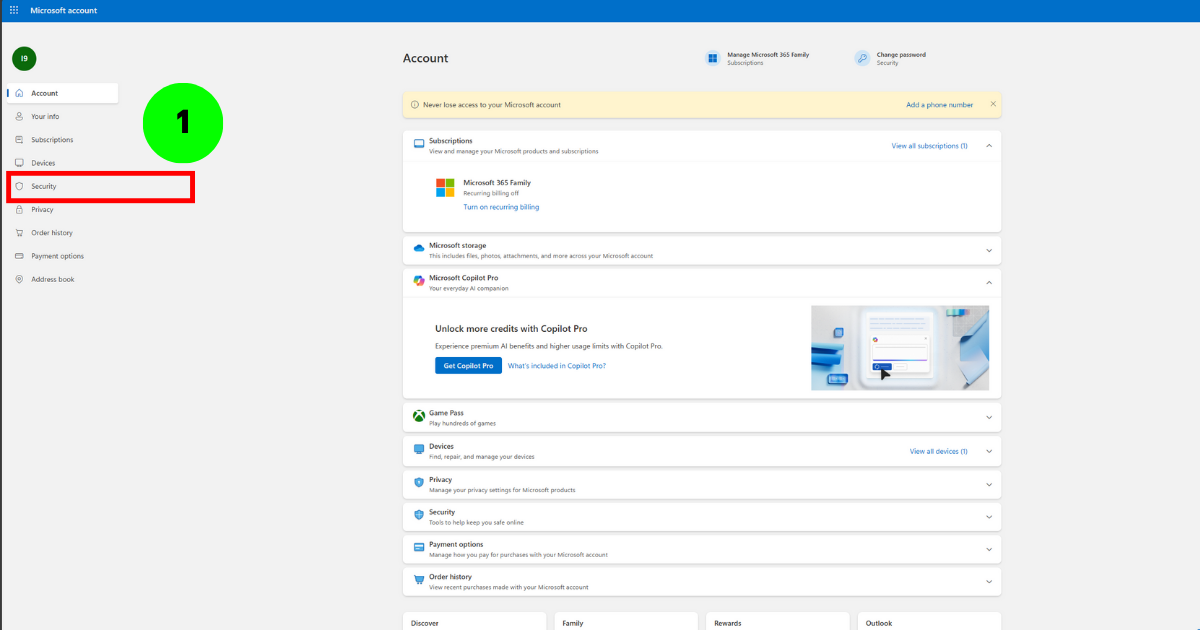Dismiss the yellow account access banner
This screenshot has width=1200, height=630.
(x=993, y=104)
